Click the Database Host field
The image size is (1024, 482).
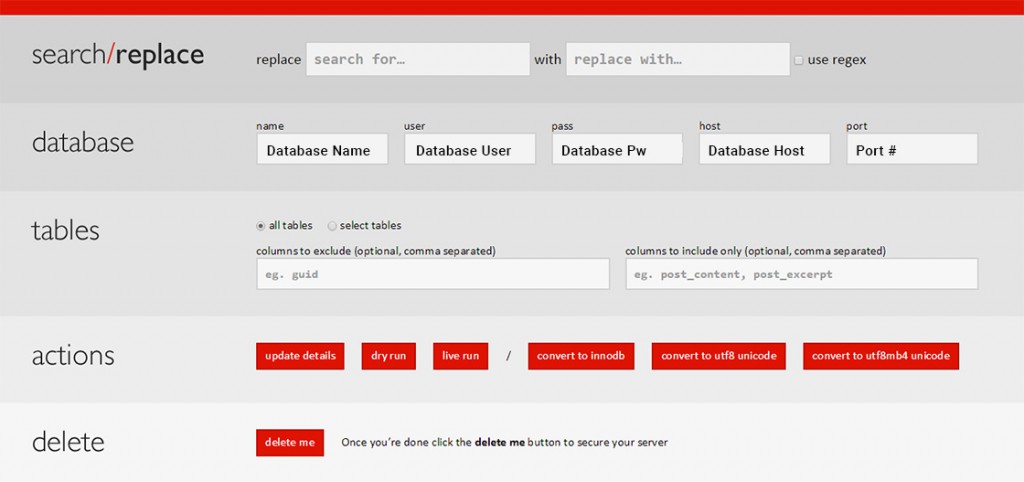coord(764,150)
